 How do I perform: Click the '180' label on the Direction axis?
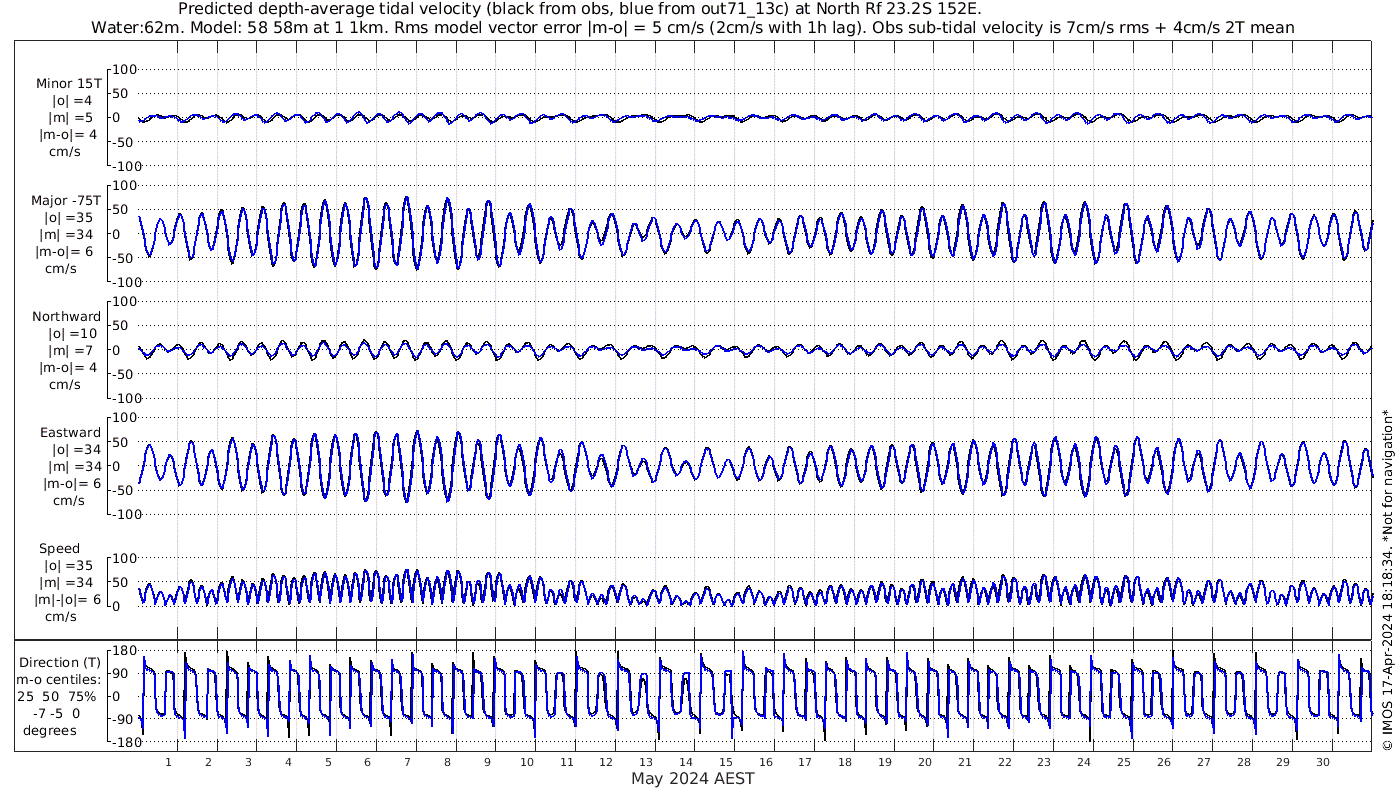tap(123, 651)
